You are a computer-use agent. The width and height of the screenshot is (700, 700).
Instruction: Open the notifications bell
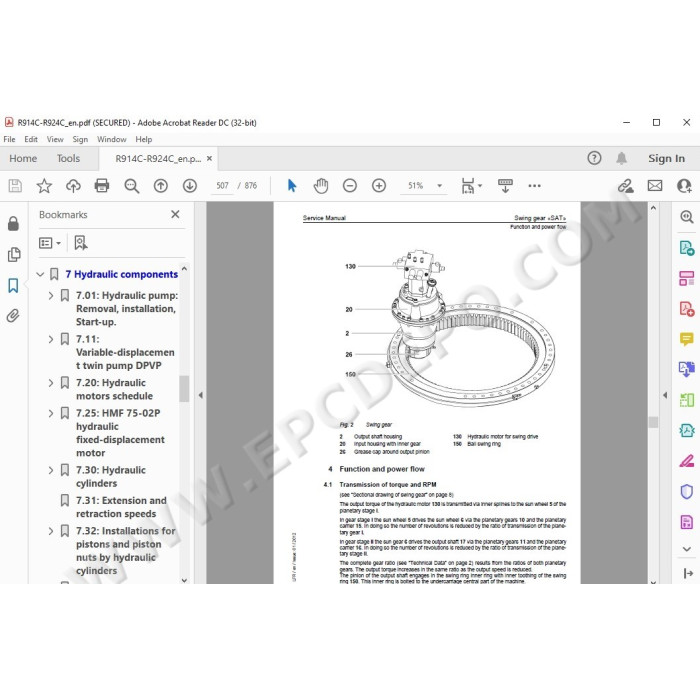[621, 158]
